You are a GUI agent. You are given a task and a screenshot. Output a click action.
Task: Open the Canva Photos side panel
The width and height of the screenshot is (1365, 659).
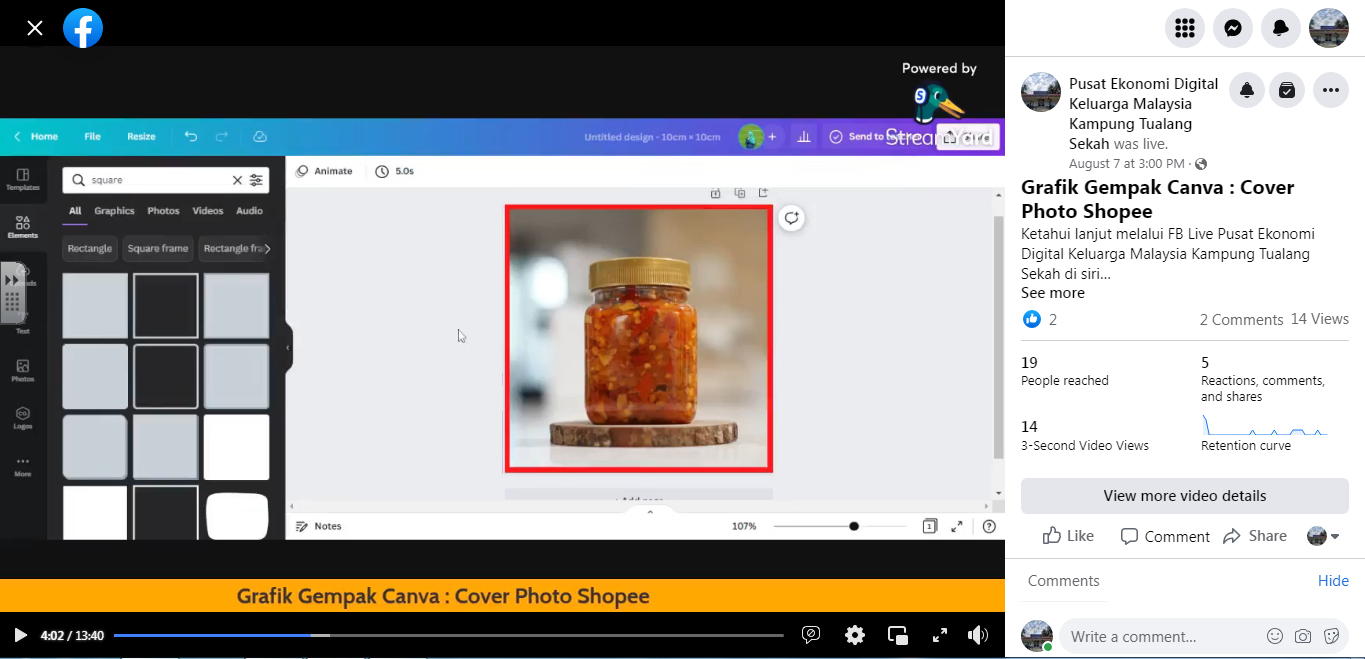[23, 371]
